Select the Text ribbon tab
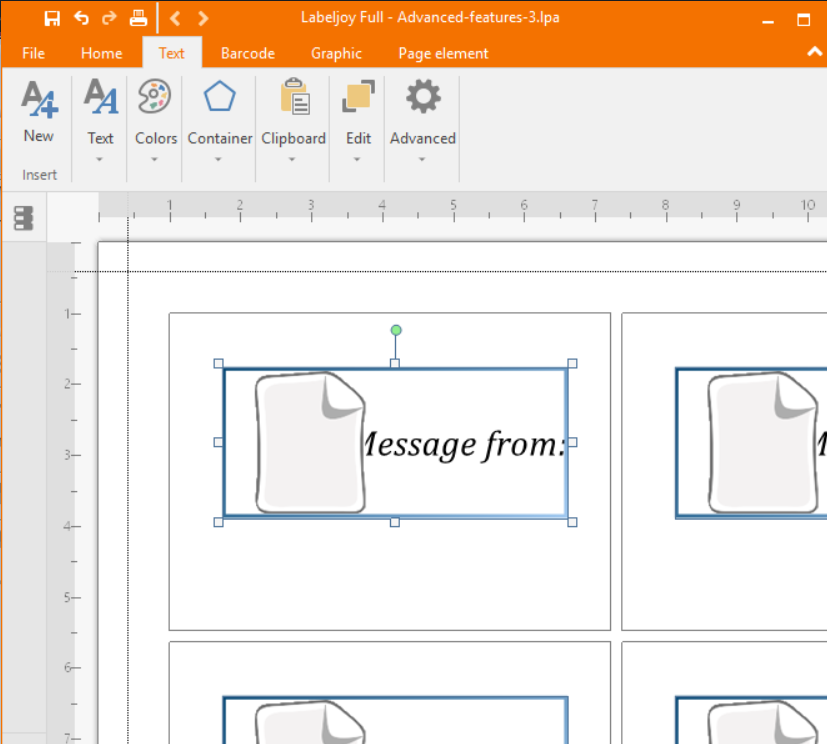The width and height of the screenshot is (827, 744). [x=171, y=53]
